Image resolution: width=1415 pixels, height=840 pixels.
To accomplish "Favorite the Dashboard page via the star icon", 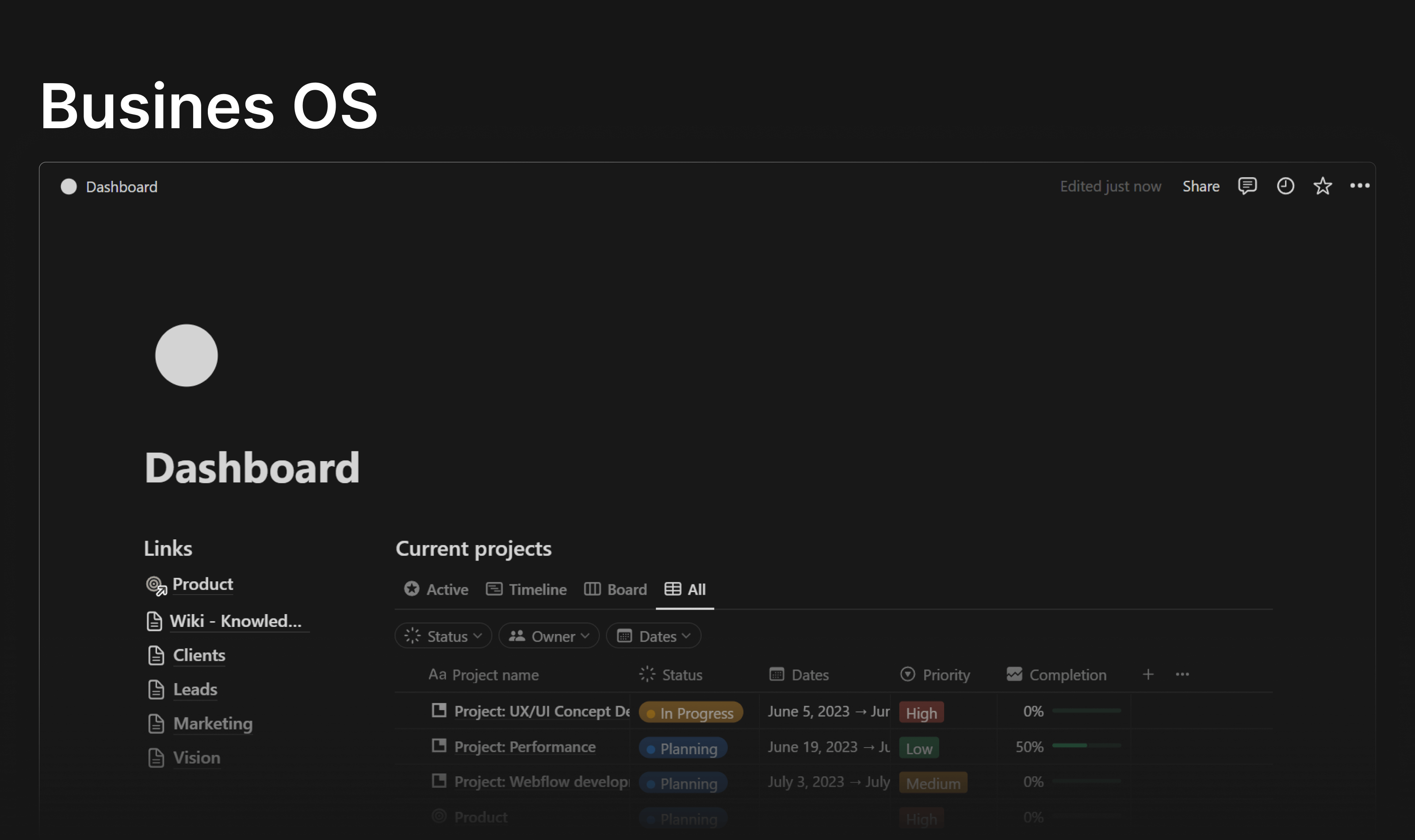I will [x=1323, y=186].
